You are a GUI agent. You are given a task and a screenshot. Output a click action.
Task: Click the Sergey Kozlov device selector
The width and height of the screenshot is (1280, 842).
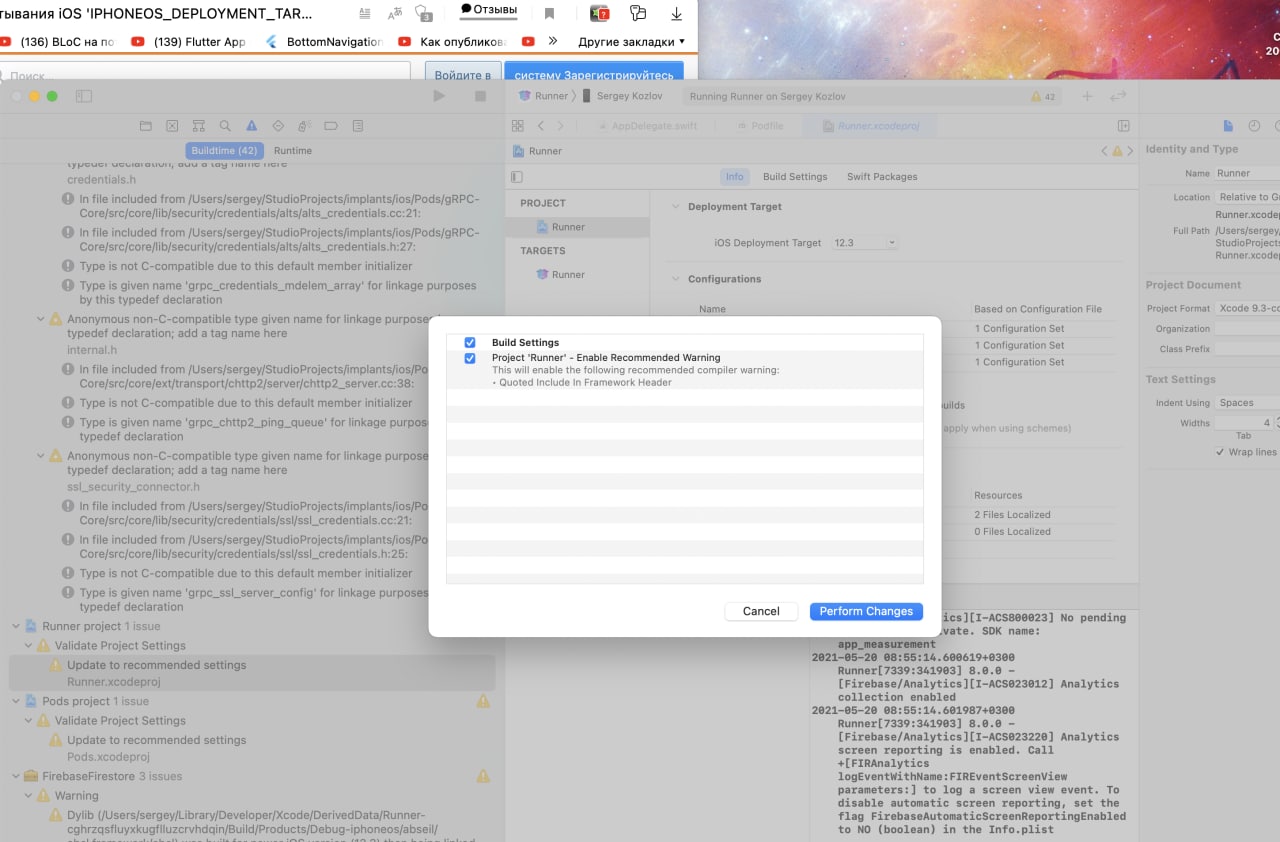coord(625,96)
